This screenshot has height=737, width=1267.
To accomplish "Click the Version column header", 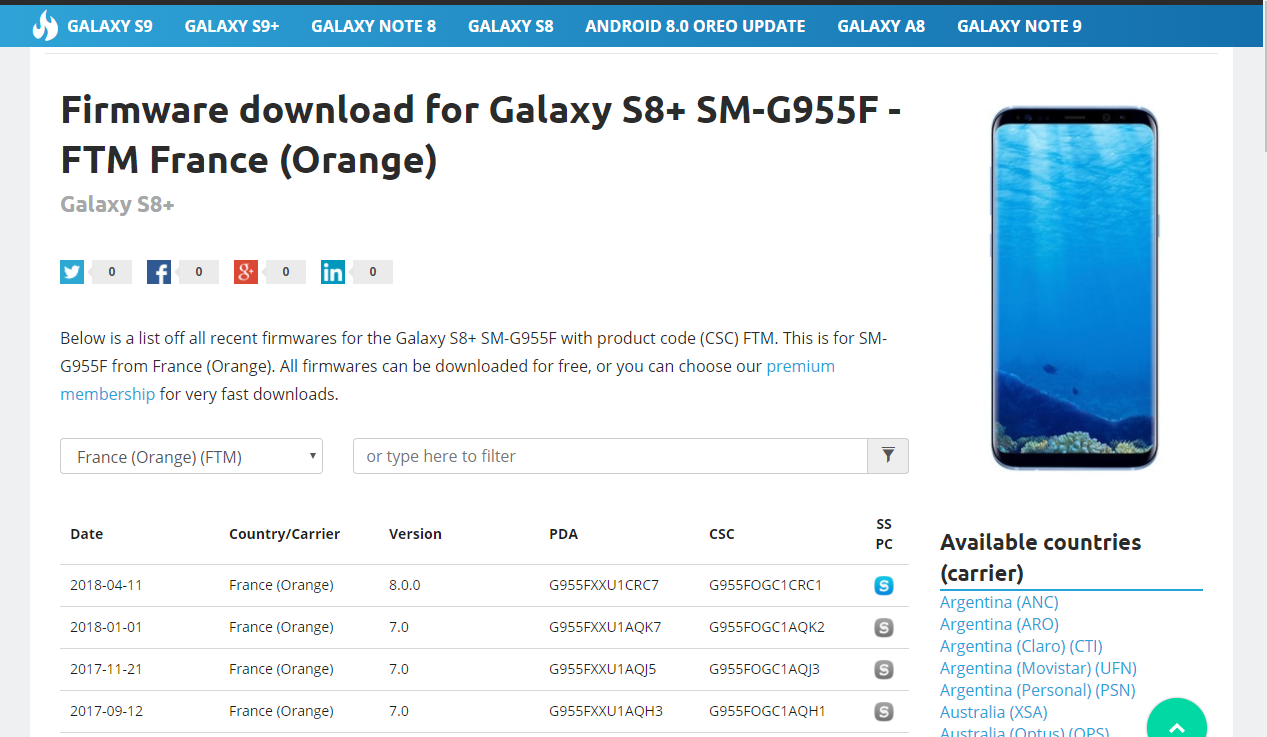I will 415,534.
